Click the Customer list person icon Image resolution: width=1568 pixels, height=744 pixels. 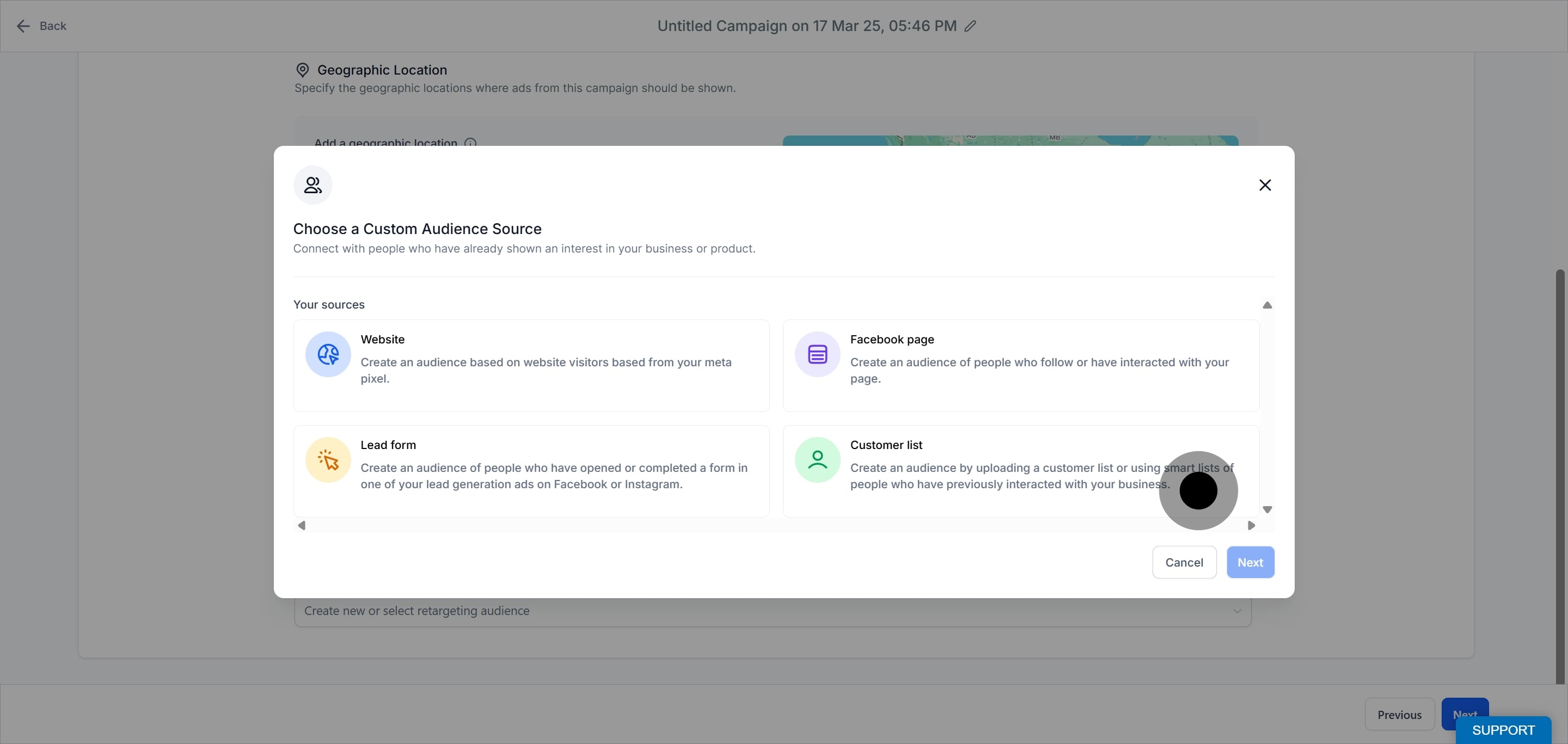coord(817,460)
